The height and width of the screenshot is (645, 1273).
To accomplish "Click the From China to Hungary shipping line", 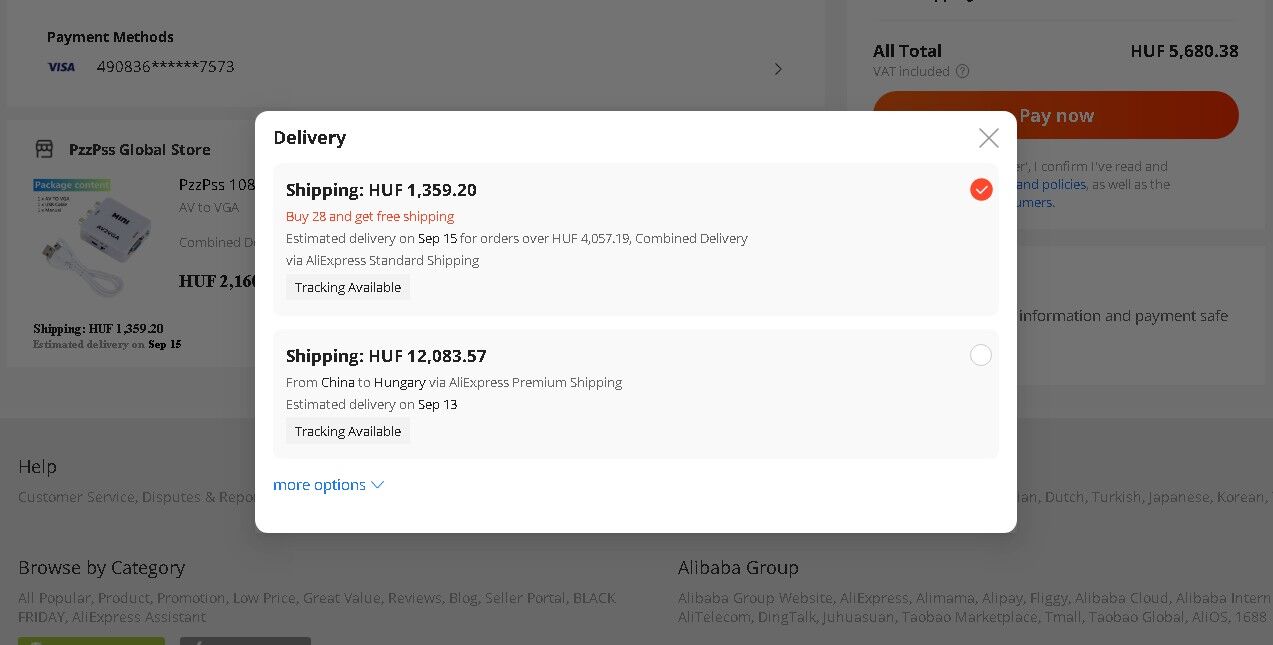I will click(x=454, y=382).
